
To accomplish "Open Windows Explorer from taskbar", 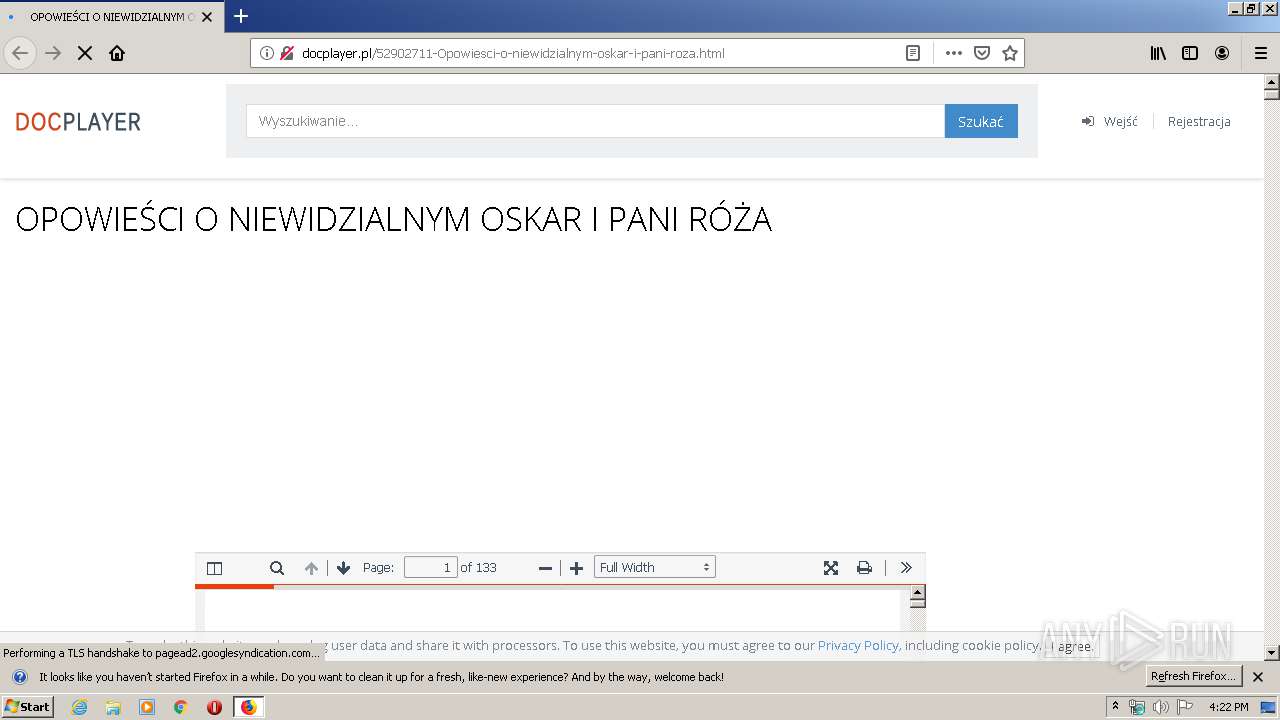I will [x=113, y=707].
